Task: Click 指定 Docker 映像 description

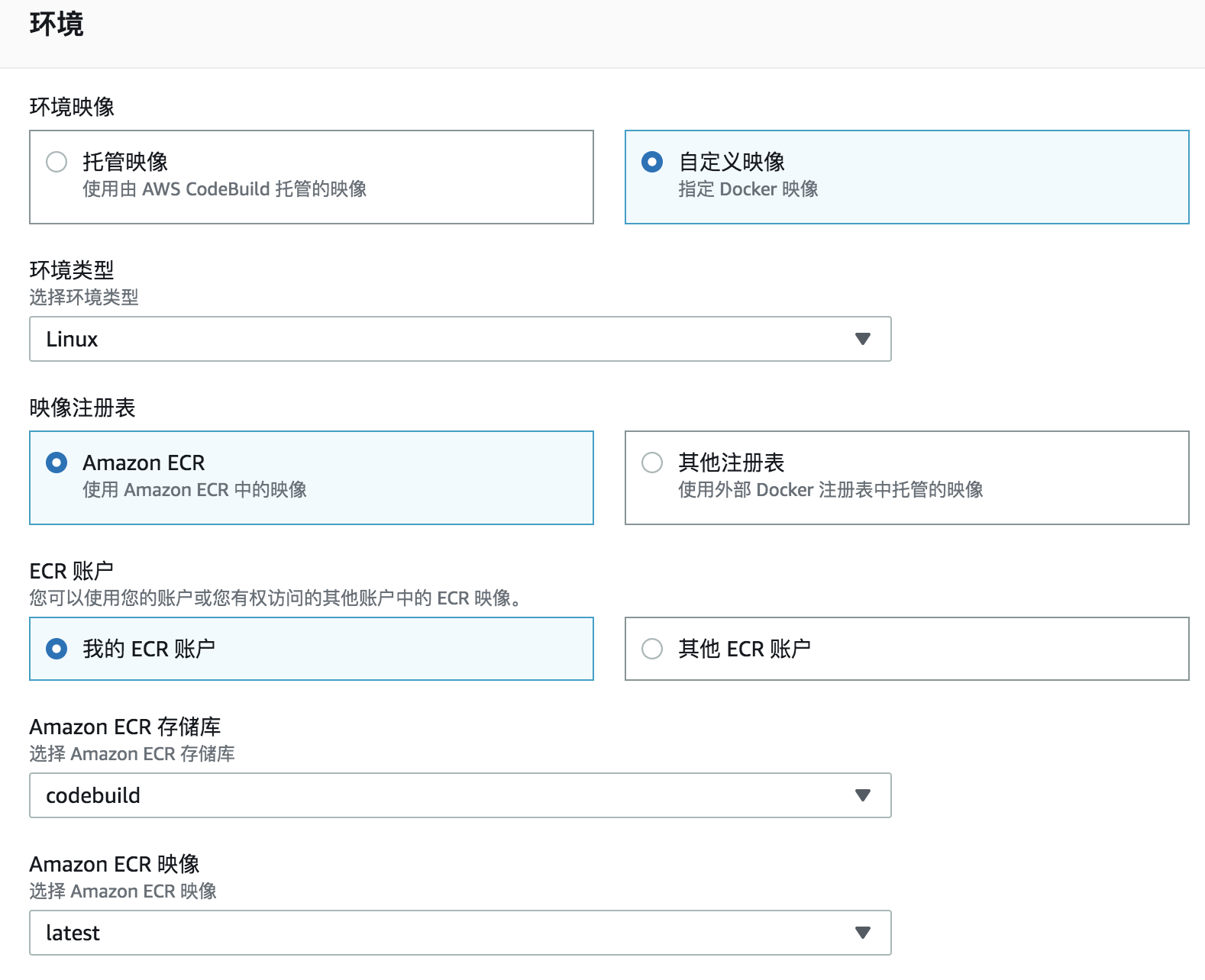Action: 748,189
